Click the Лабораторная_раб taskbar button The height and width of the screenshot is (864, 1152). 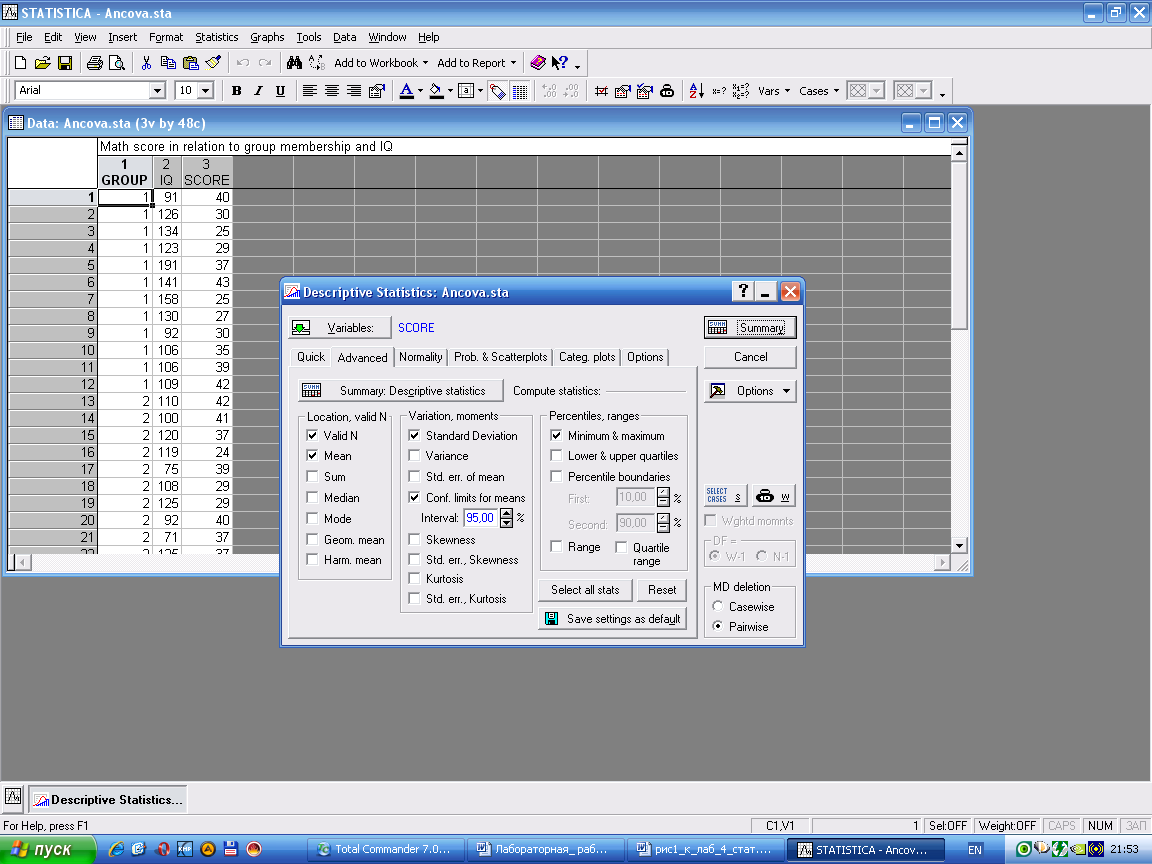click(x=545, y=849)
